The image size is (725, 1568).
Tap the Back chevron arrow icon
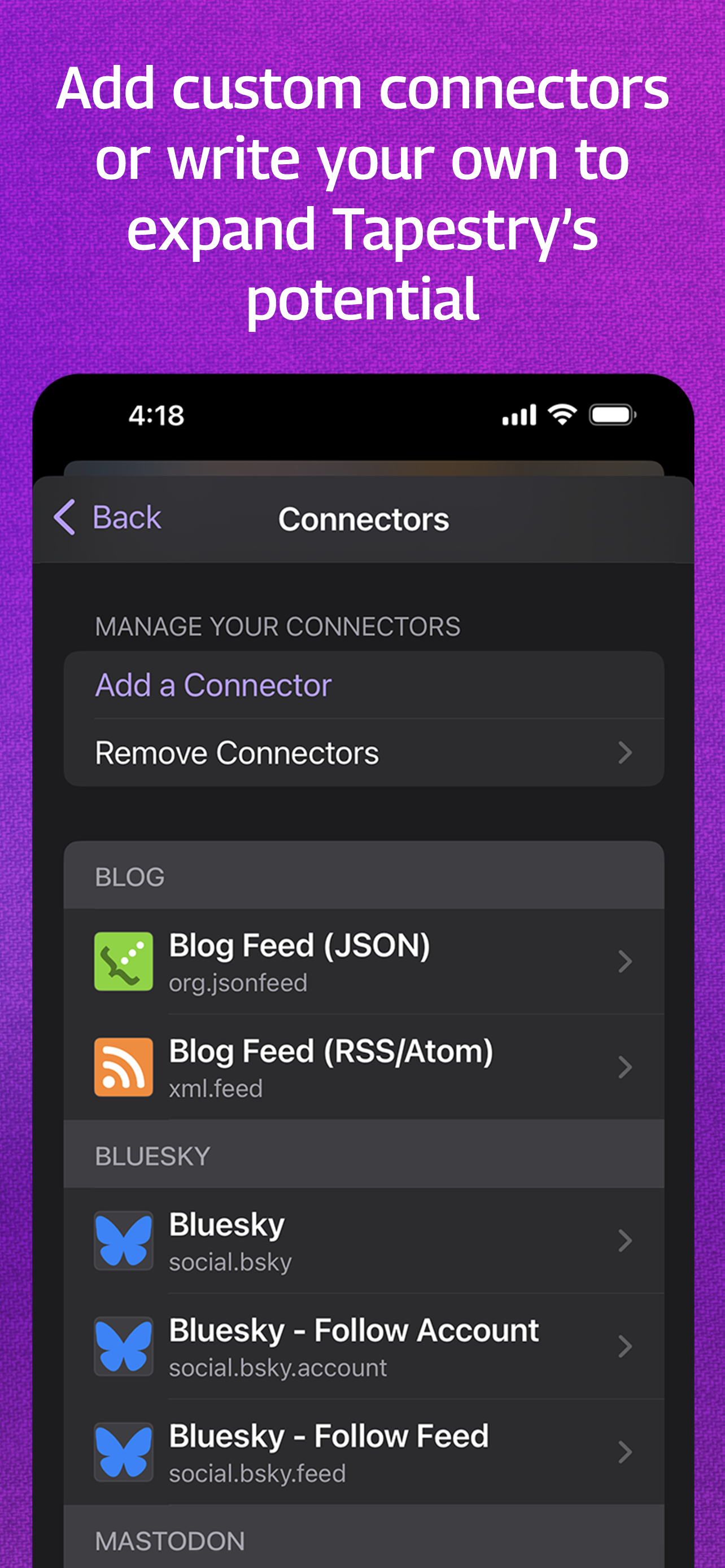[x=64, y=518]
